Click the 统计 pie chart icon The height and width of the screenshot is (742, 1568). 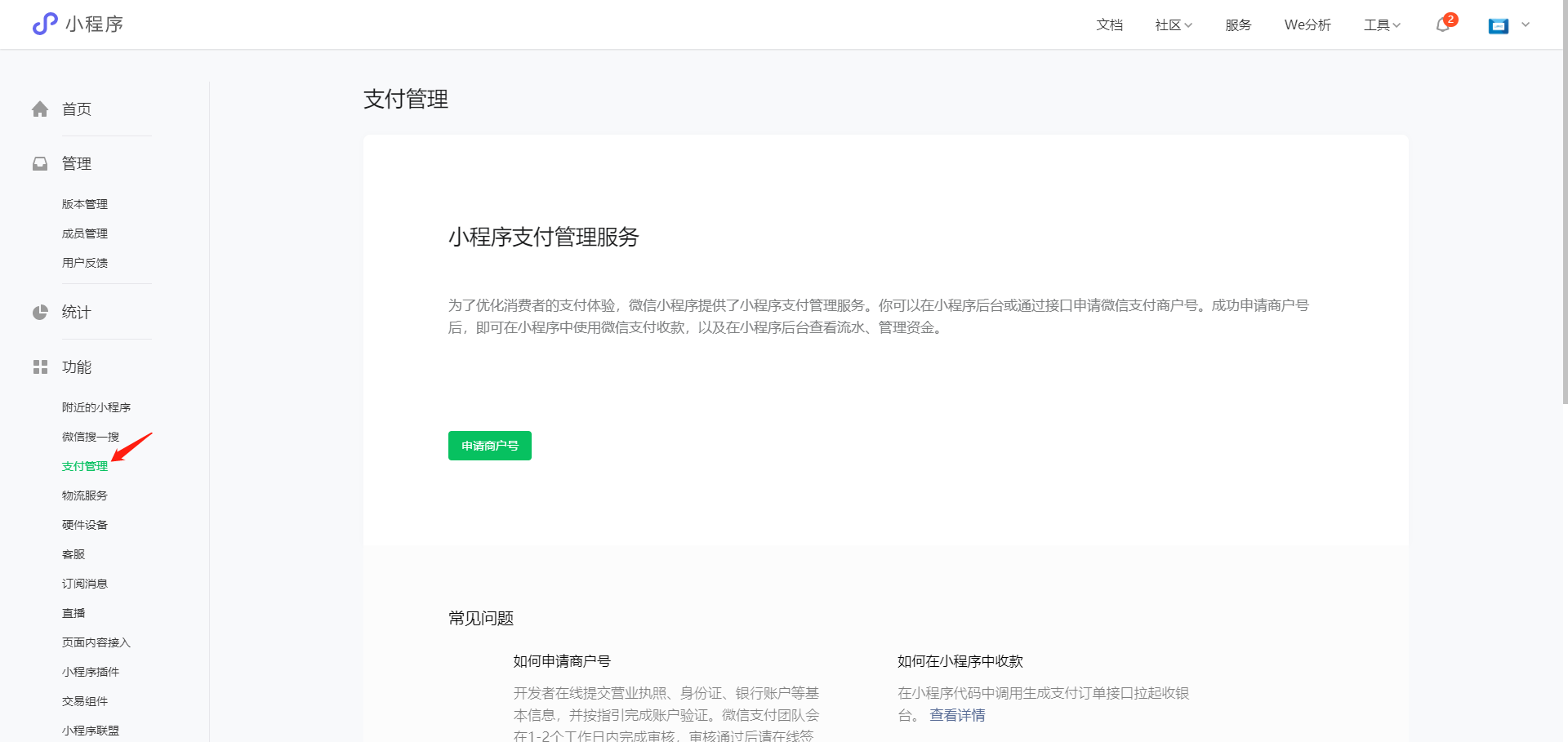point(40,313)
